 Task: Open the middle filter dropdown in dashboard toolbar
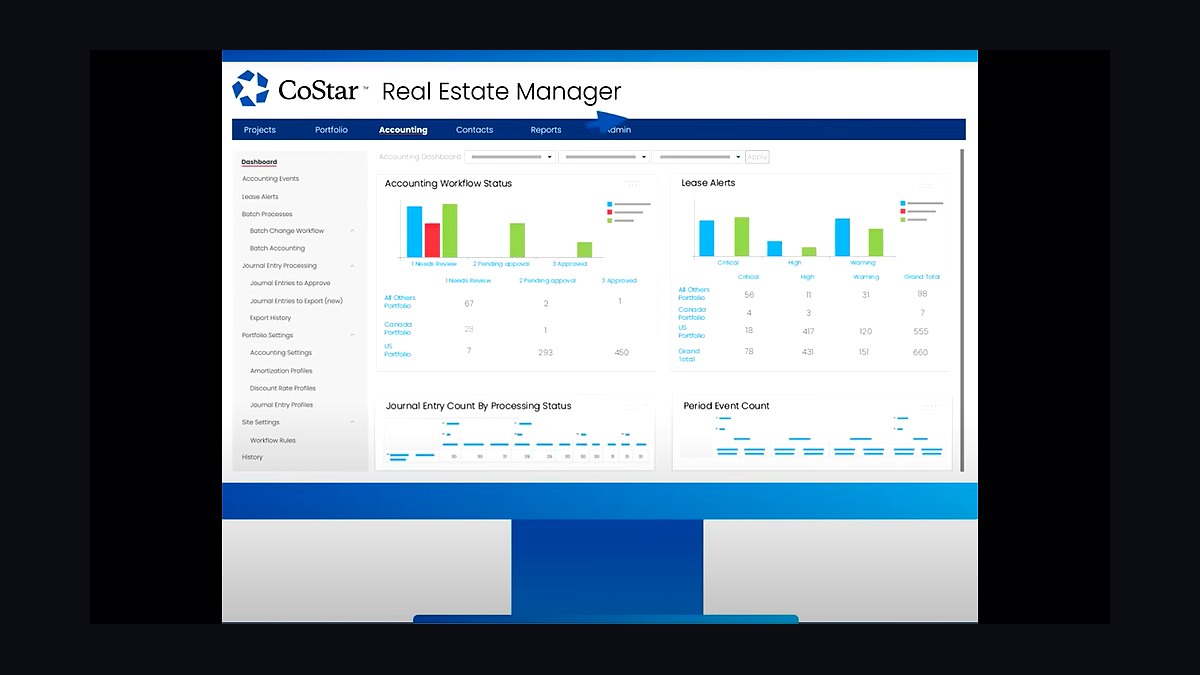coord(604,157)
